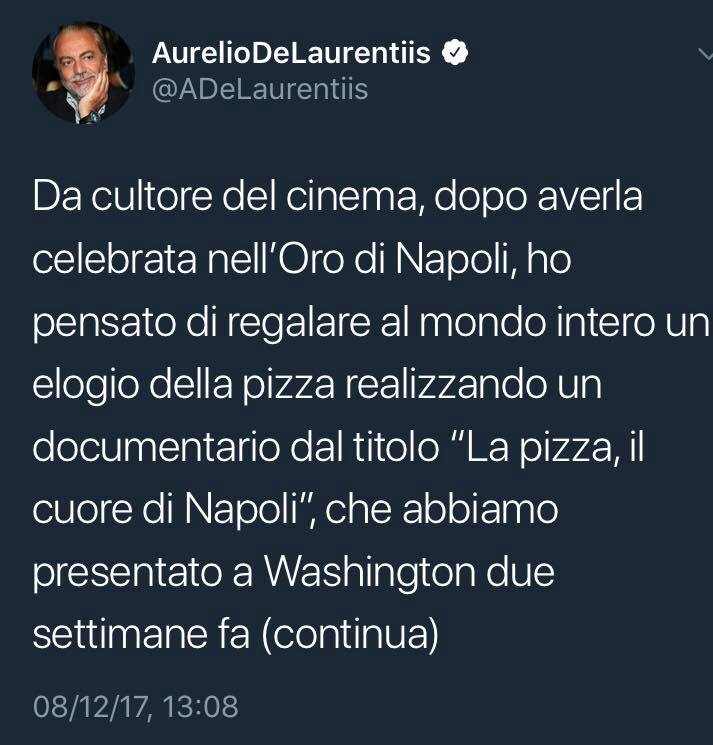The height and width of the screenshot is (745, 713).
Task: Open the tweet options chevron menu
Action: [706, 54]
